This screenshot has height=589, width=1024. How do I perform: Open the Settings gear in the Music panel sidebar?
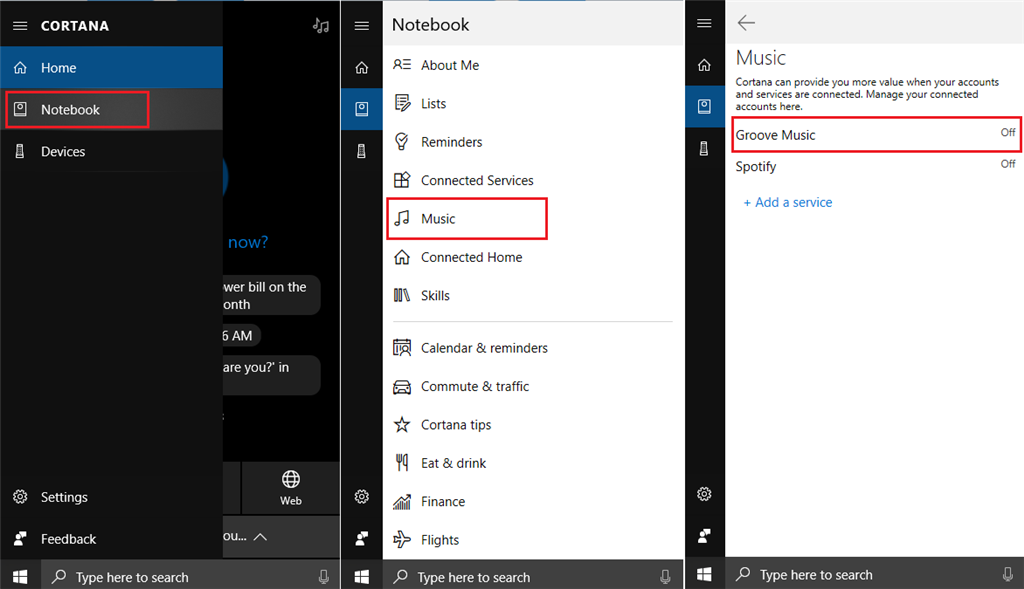(704, 494)
